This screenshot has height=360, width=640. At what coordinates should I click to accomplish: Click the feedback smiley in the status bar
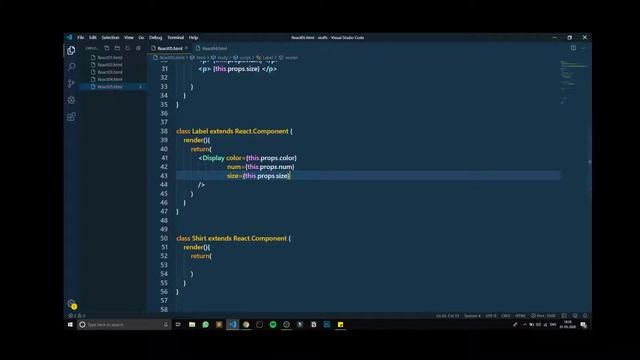tap(575, 316)
